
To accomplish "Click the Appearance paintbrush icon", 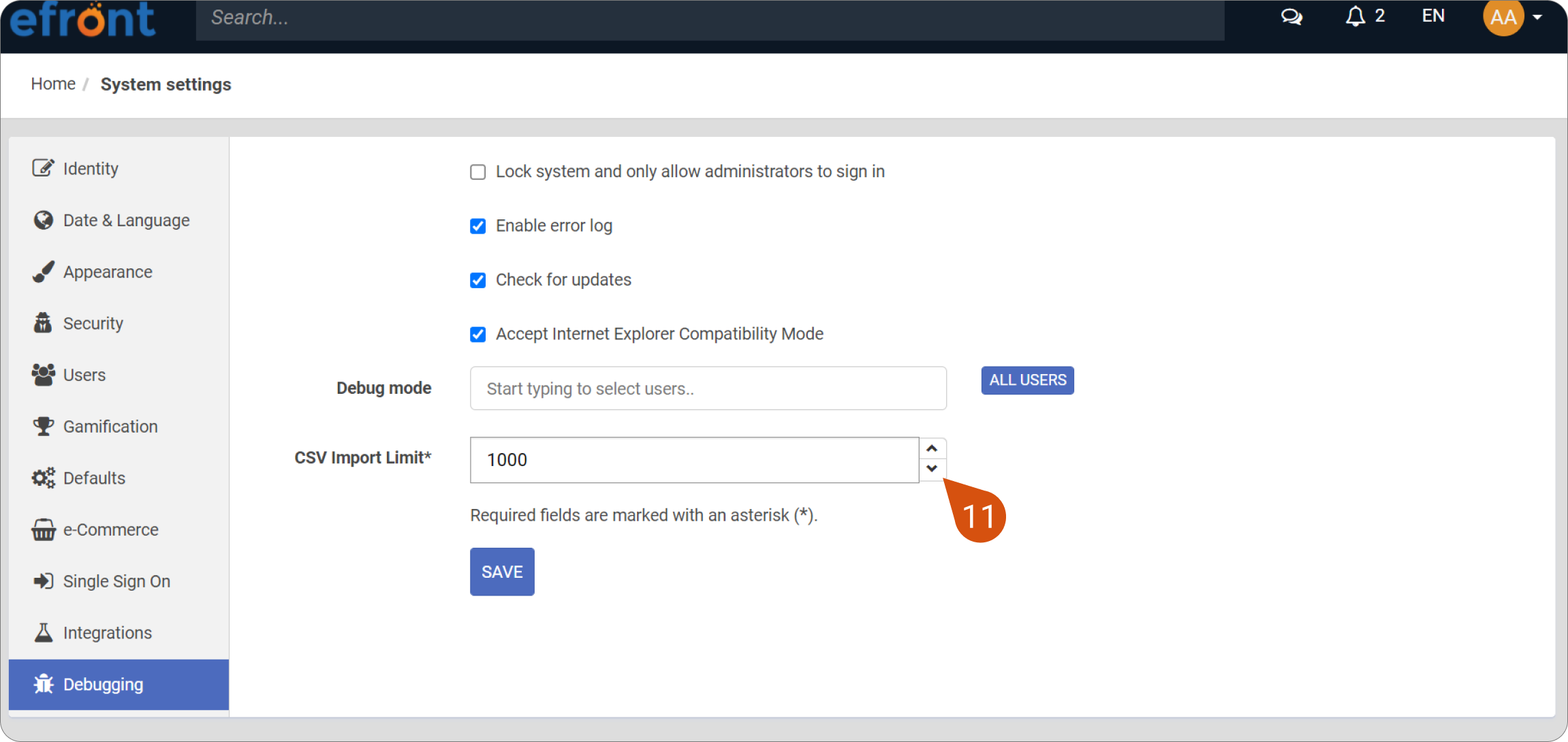I will [43, 272].
